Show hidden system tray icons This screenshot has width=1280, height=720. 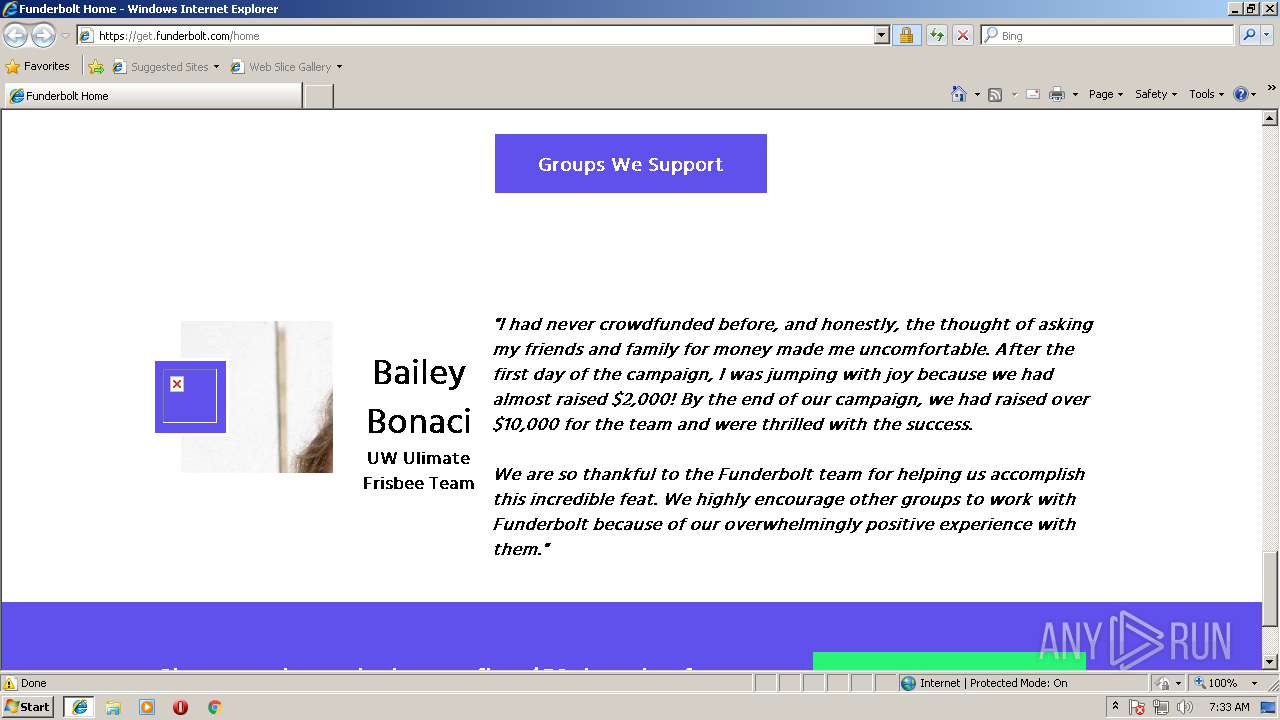(1116, 706)
